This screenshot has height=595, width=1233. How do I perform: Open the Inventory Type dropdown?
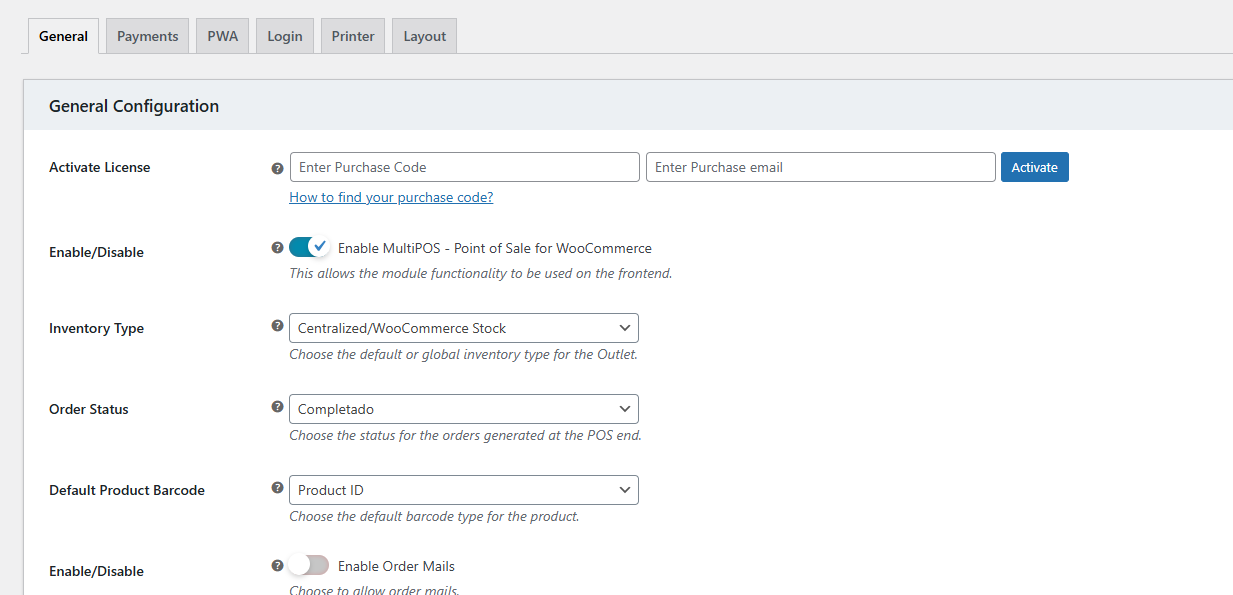pyautogui.click(x=464, y=328)
